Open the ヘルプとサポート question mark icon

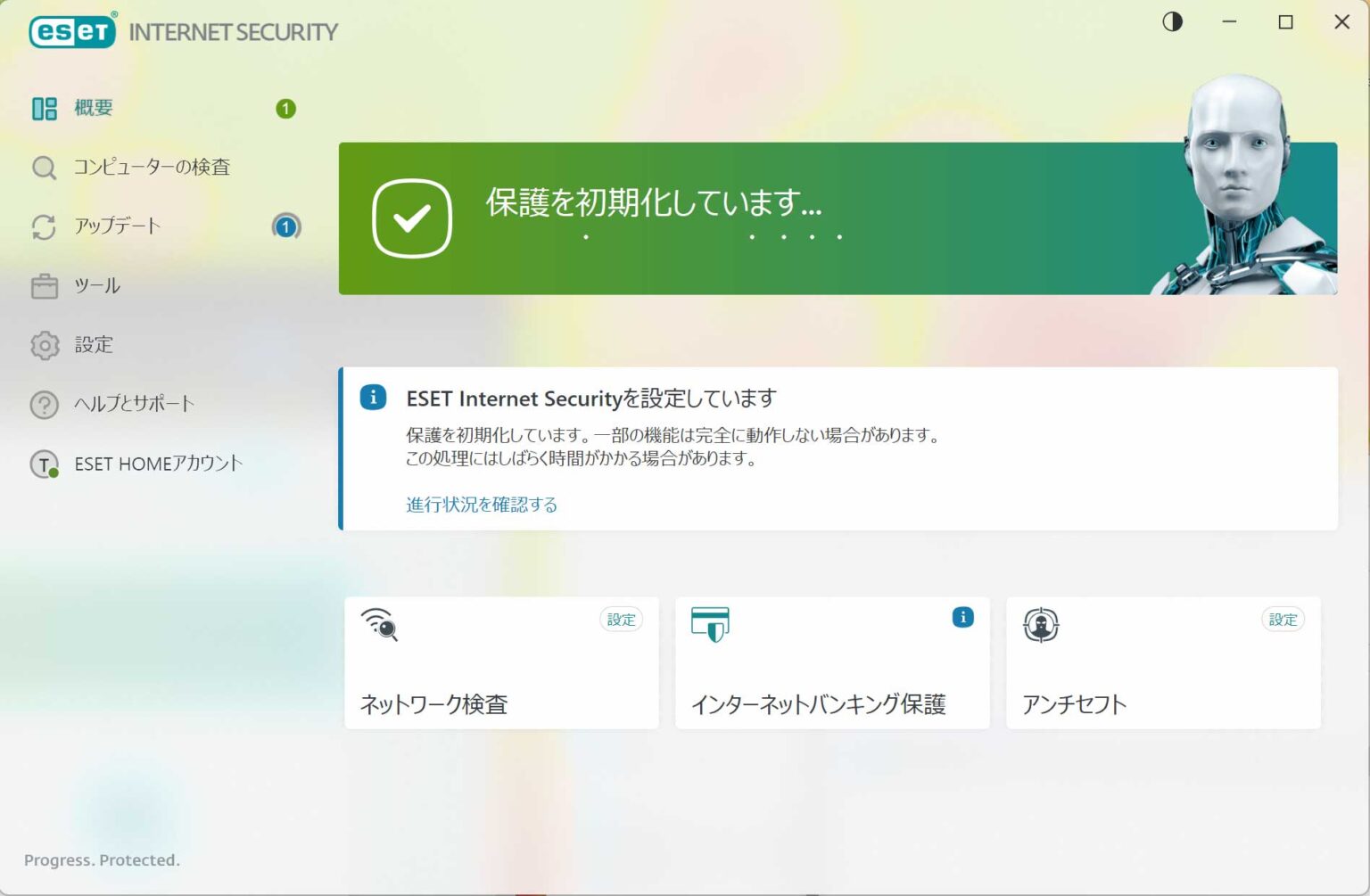pos(44,404)
